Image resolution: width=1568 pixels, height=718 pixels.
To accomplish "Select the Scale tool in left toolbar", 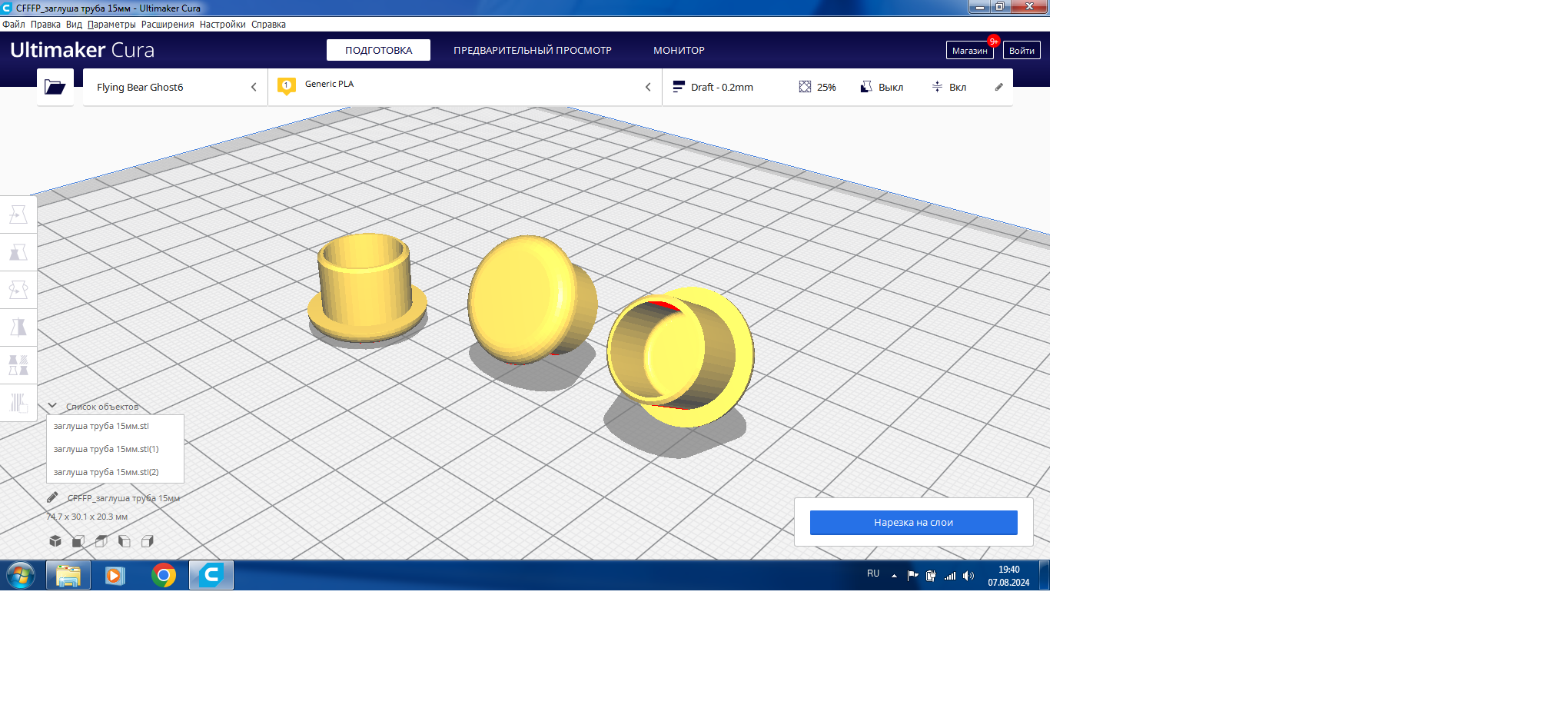I will pos(18,252).
